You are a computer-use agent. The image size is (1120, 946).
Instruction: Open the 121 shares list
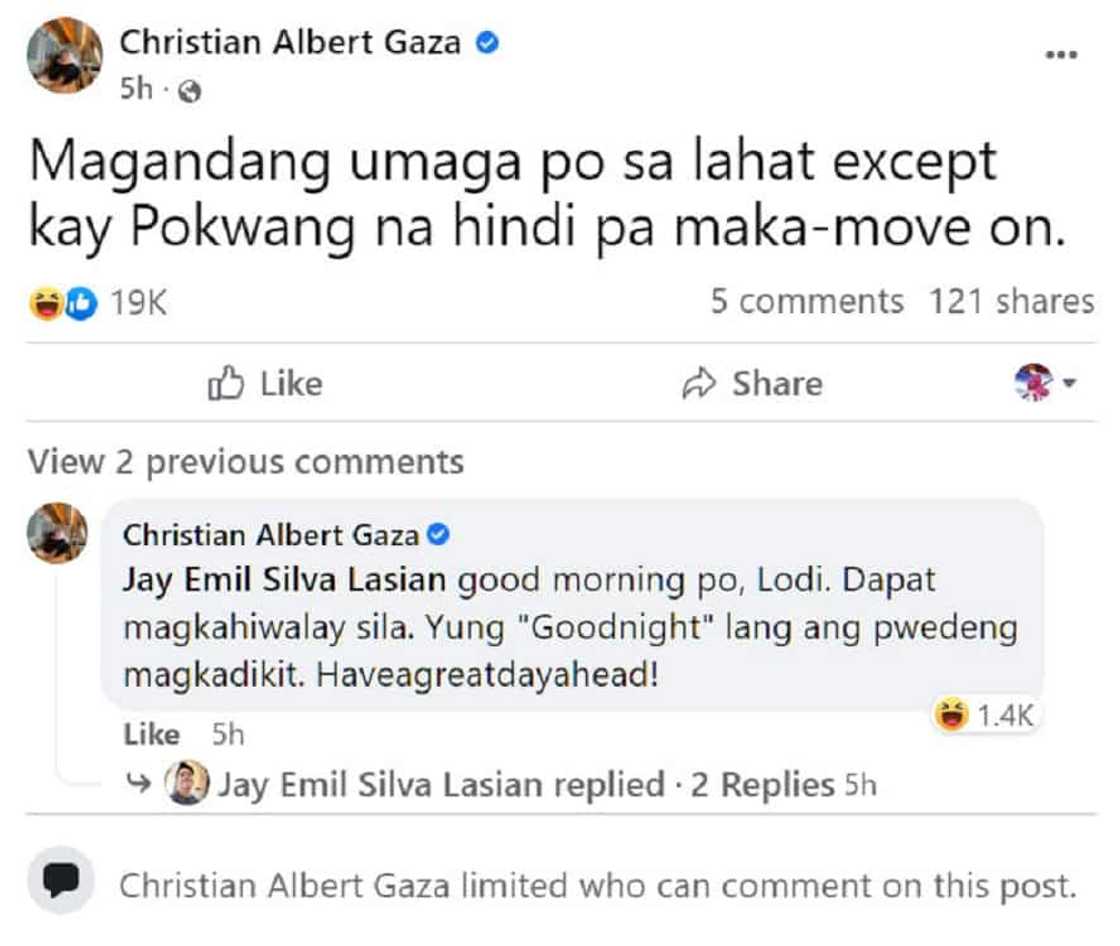pyautogui.click(x=1011, y=302)
